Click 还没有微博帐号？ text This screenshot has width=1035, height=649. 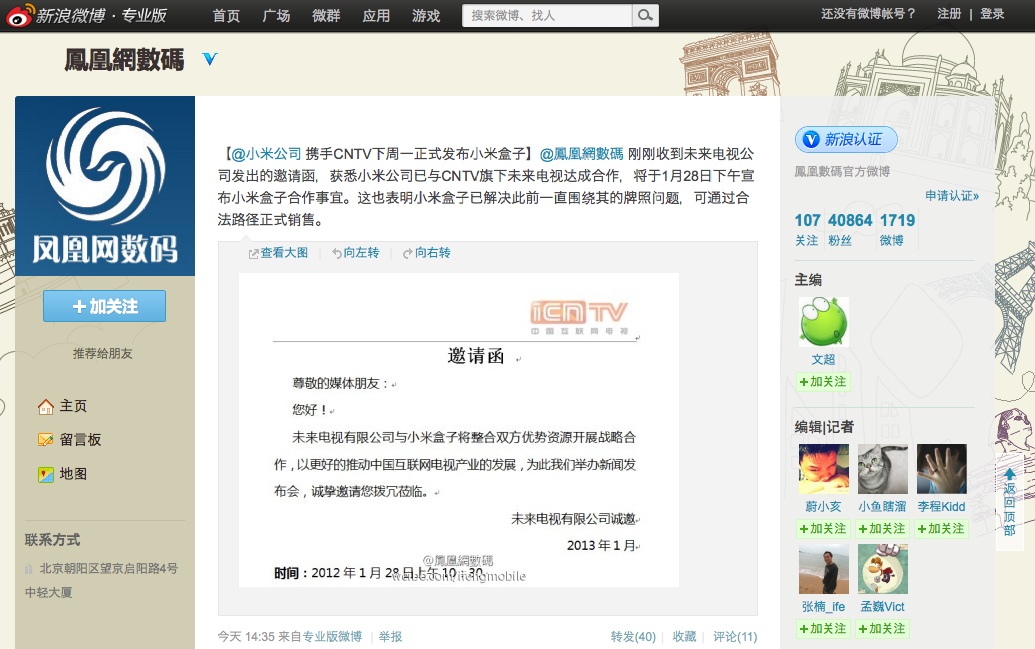[x=868, y=14]
